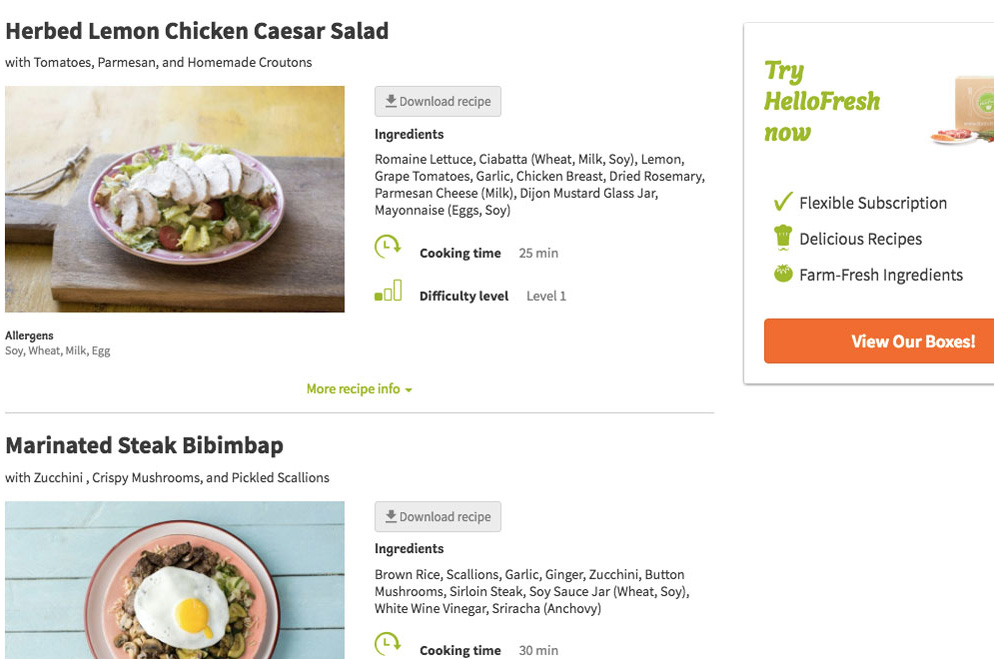The height and width of the screenshot is (659, 994).
Task: Click the Try HelloFresh now heading
Action: tap(822, 101)
